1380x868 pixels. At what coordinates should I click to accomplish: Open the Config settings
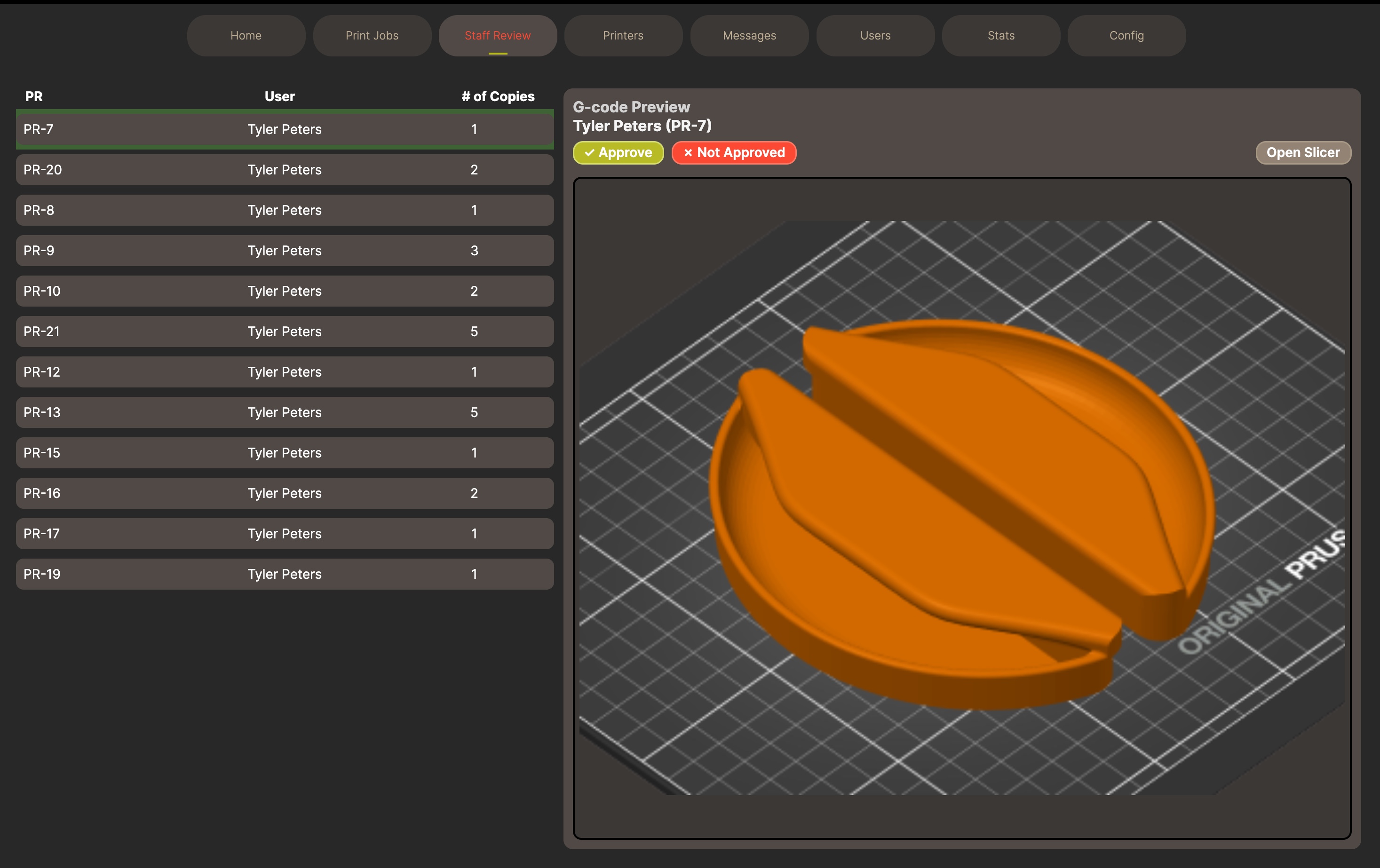[x=1126, y=35]
